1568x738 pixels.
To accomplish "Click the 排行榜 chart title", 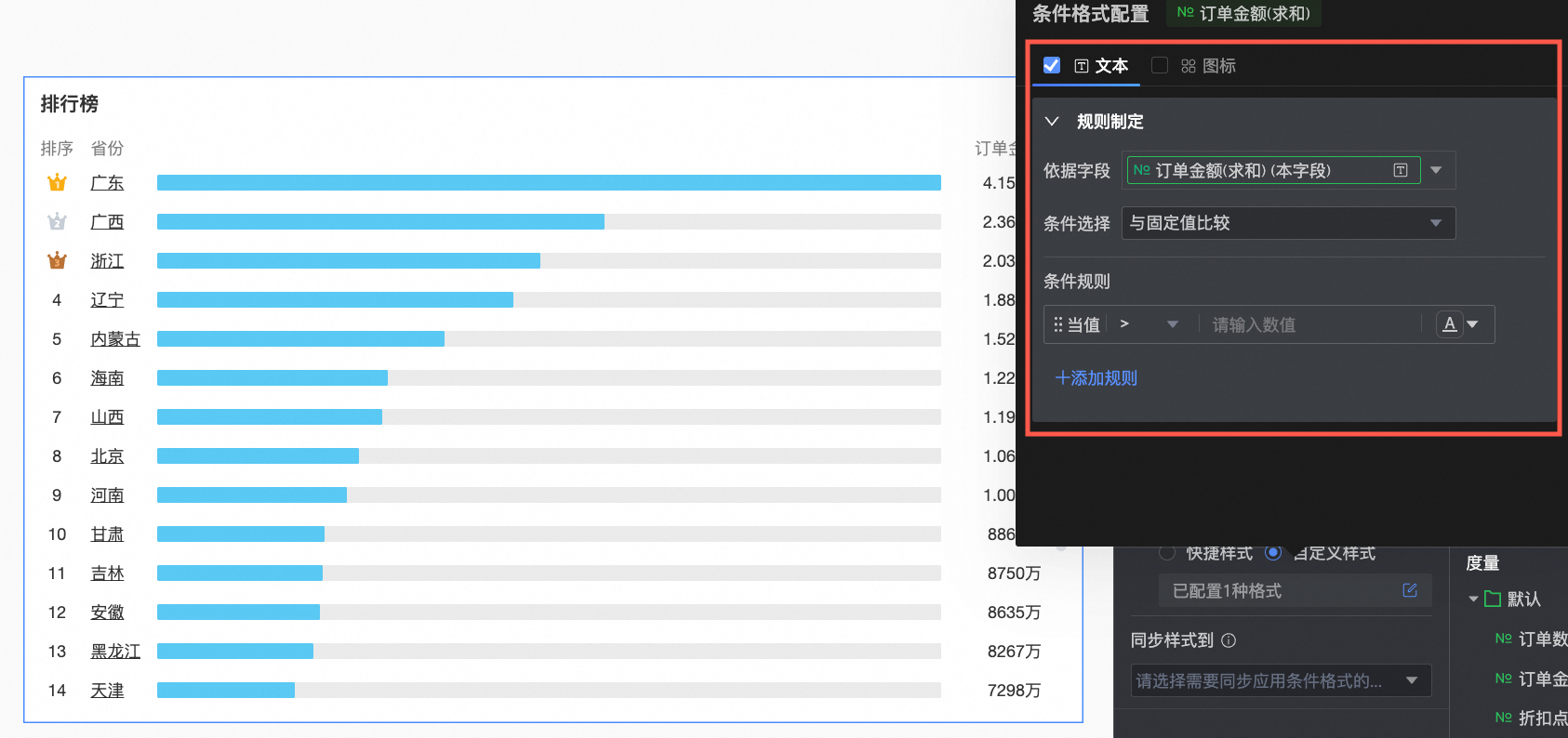I will click(x=69, y=104).
